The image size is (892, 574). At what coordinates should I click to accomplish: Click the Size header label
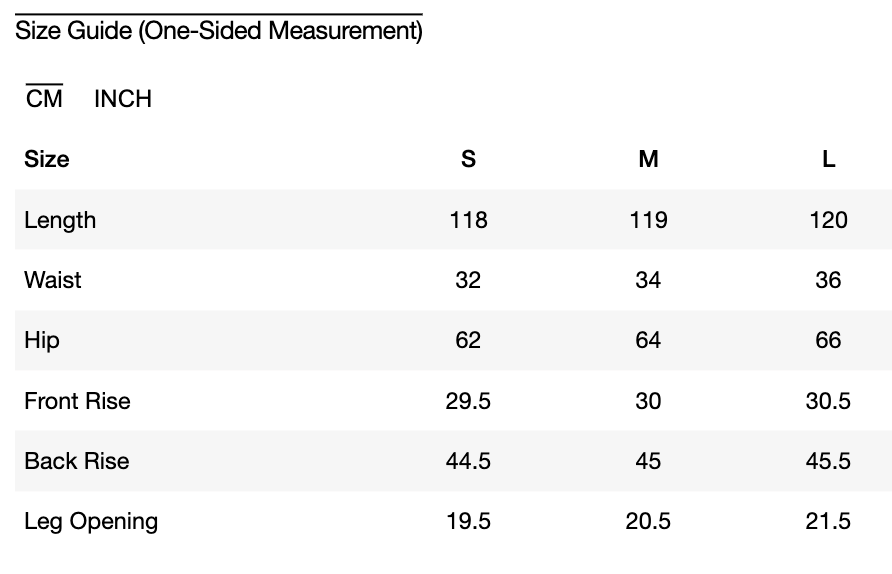[x=47, y=160]
